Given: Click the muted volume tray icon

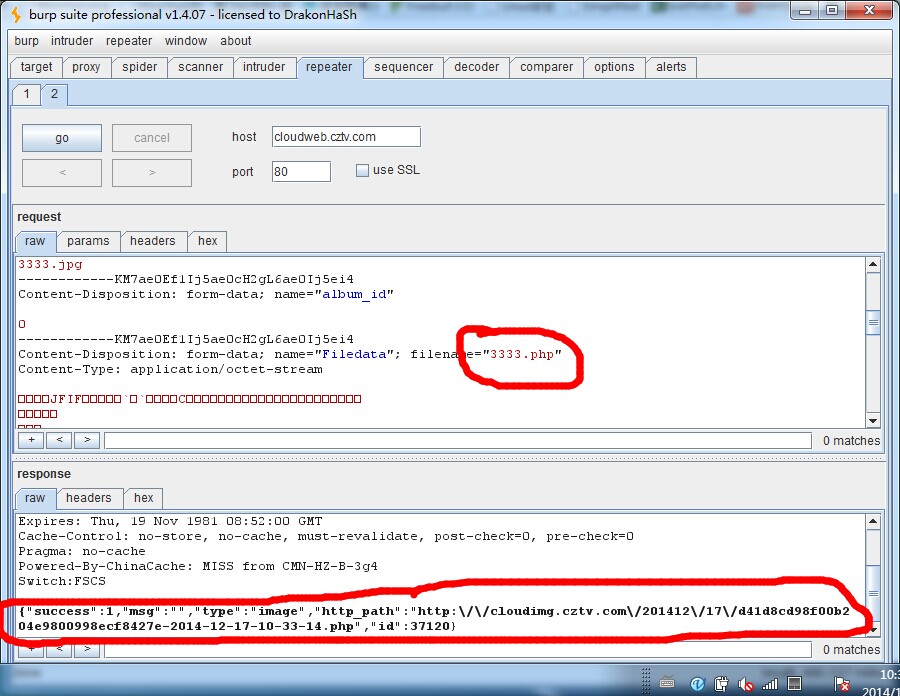Looking at the screenshot, I should tap(746, 684).
